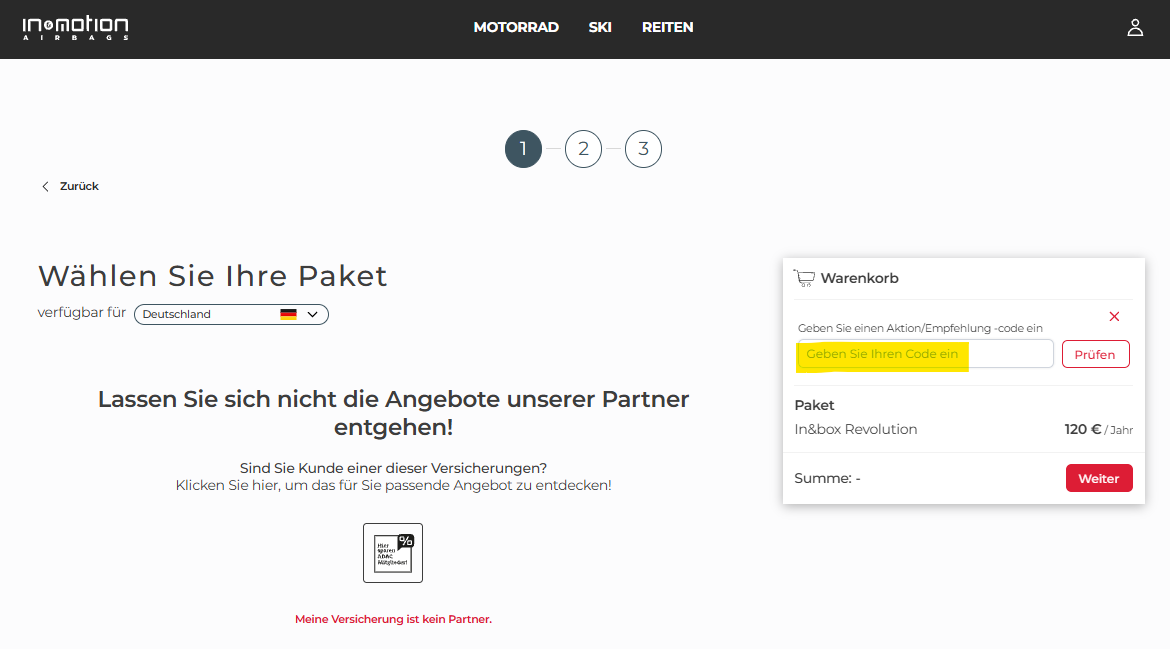
Task: Choose REITEN in the top navigation
Action: (x=667, y=28)
